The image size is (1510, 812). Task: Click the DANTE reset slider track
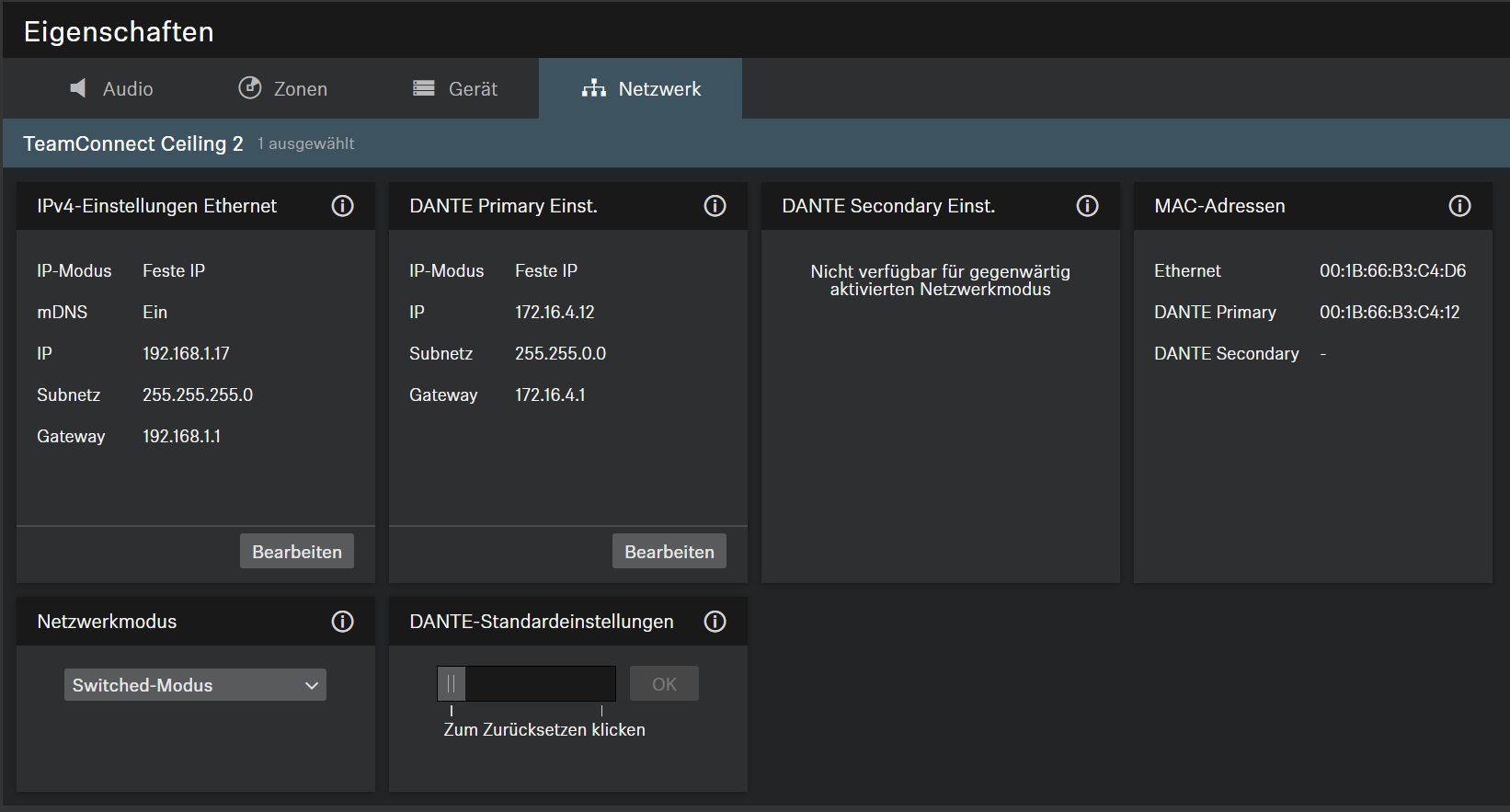click(541, 684)
